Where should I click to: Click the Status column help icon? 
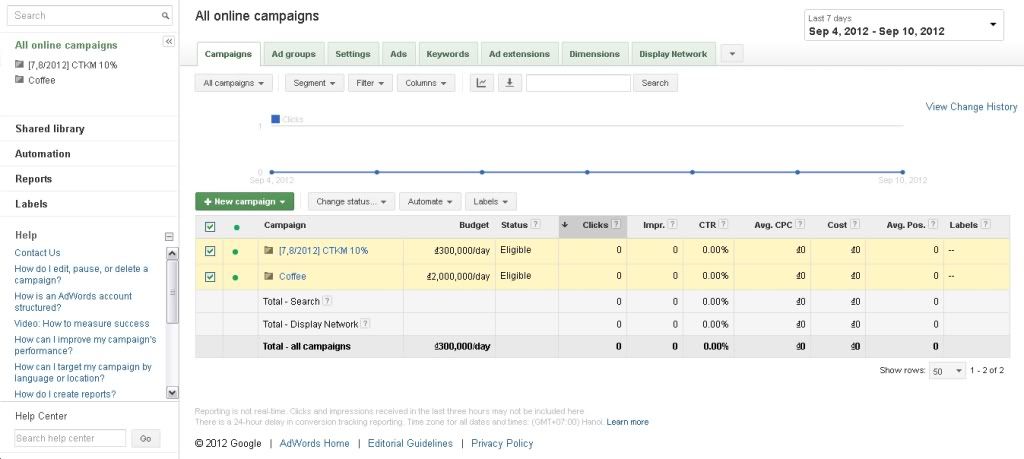pos(536,225)
